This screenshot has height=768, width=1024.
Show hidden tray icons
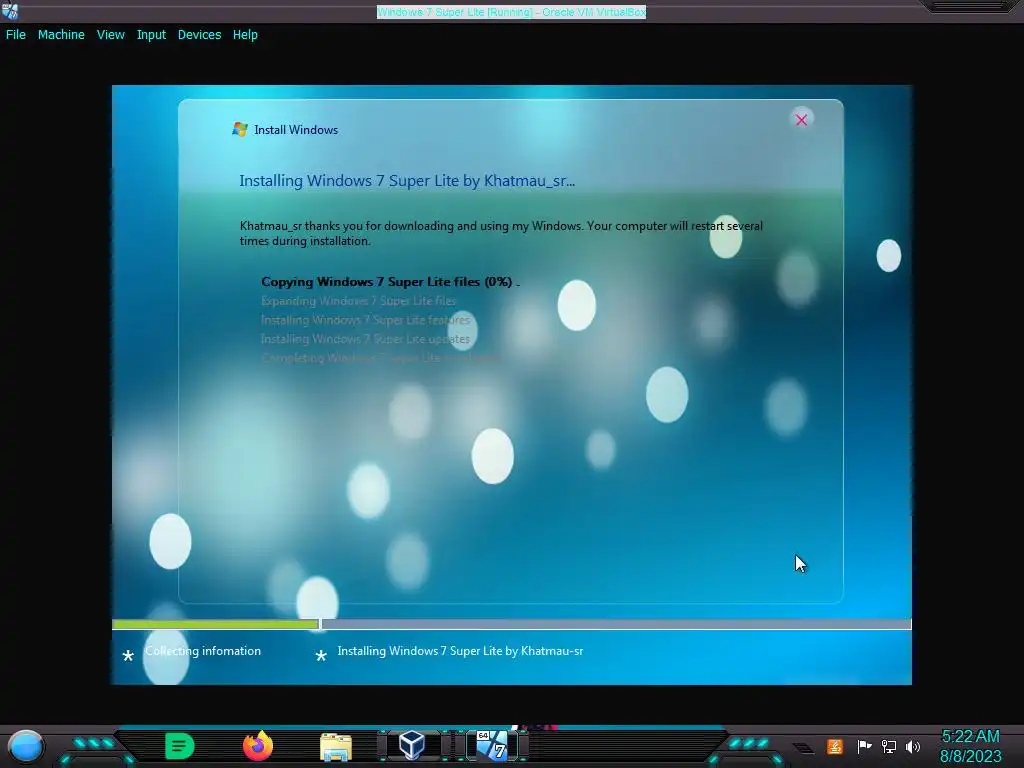804,748
